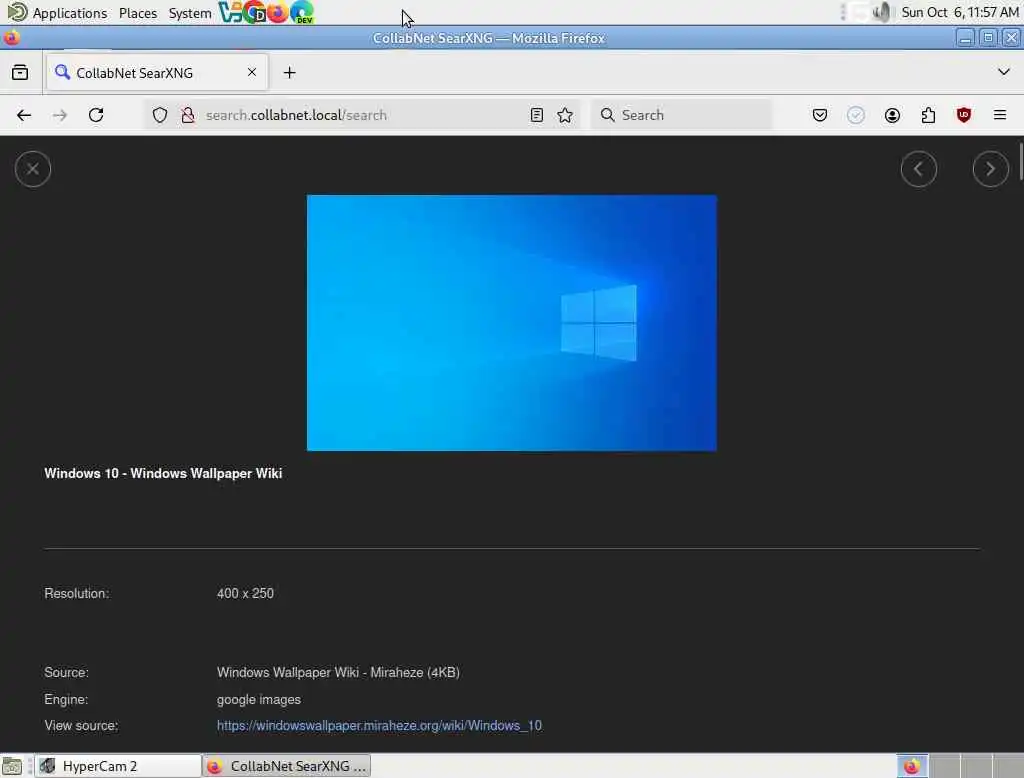Viewport: 1024px width, 778px height.
Task: Open the Windows 10 wallpaper thumbnail
Action: (x=511, y=323)
